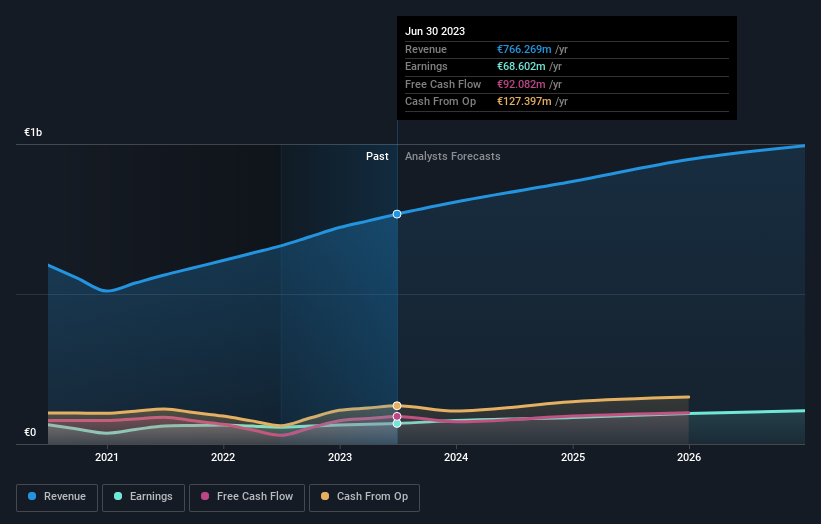Click the 2022 x-axis label
The image size is (821, 524).
click(223, 457)
